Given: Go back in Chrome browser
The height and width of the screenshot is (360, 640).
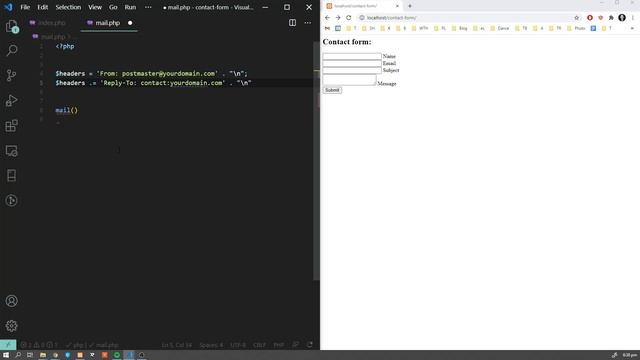Looking at the screenshot, I should (x=327, y=18).
